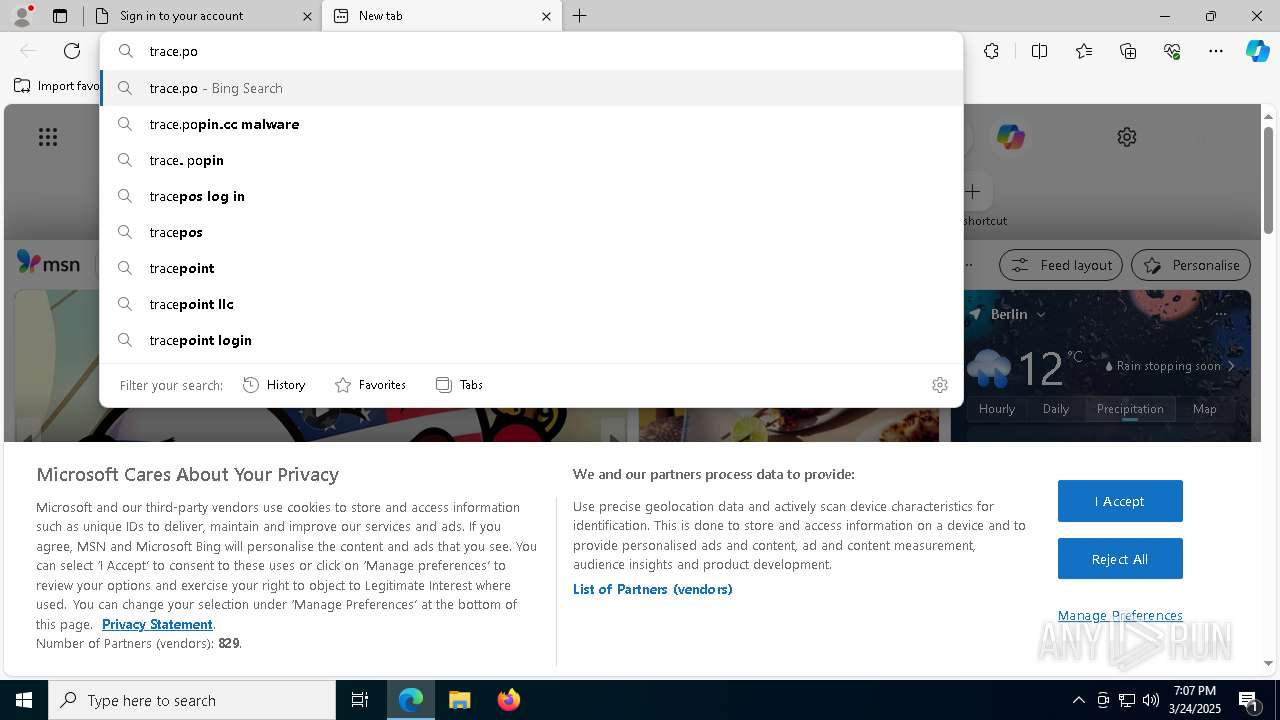The image size is (1280, 720).
Task: Choose the 'tracepos' suggestion
Action: (531, 232)
